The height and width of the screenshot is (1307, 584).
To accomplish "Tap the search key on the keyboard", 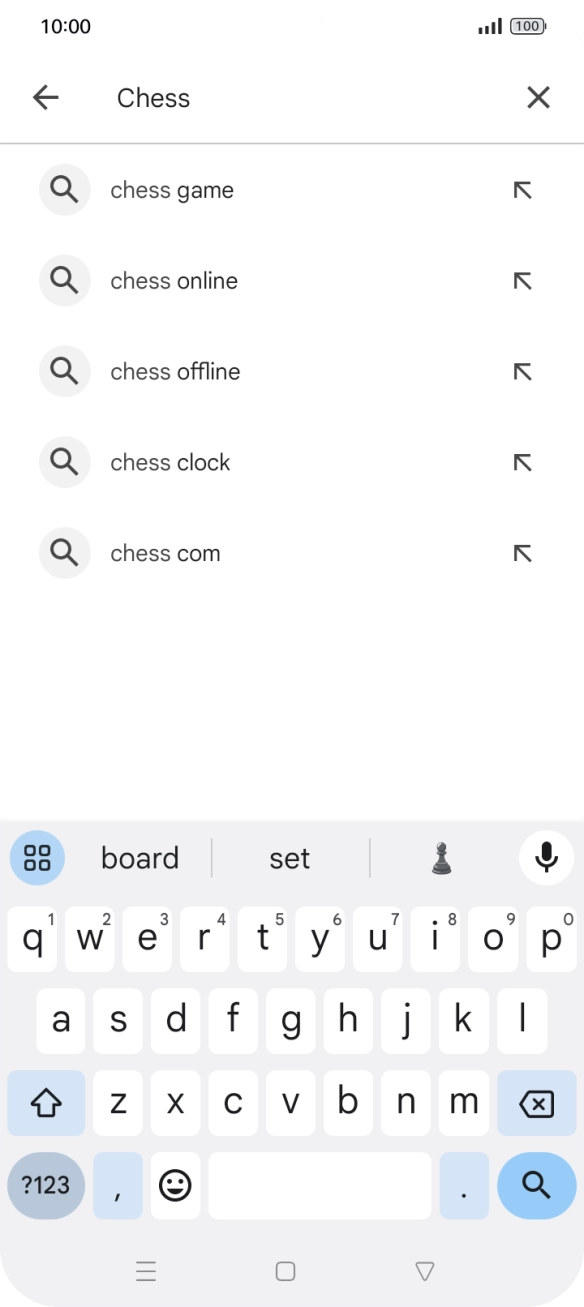I will 536,1186.
